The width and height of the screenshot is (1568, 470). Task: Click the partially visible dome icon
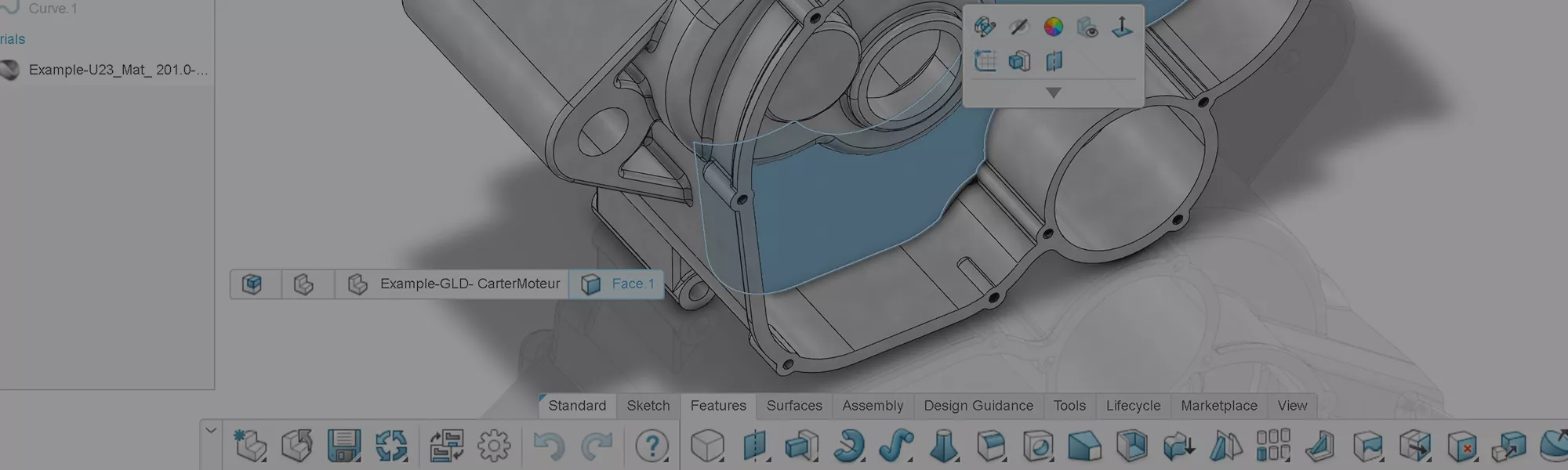[x=1555, y=446]
